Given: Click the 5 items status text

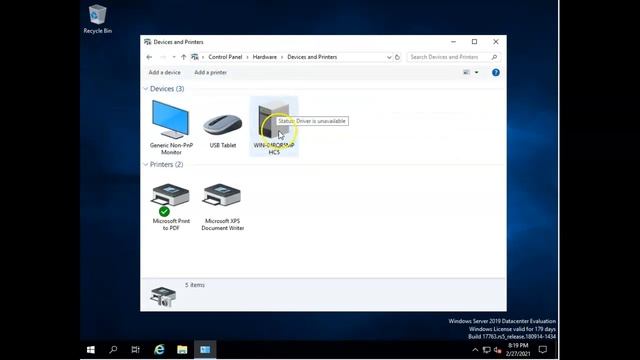Looking at the screenshot, I should click(x=195, y=285).
